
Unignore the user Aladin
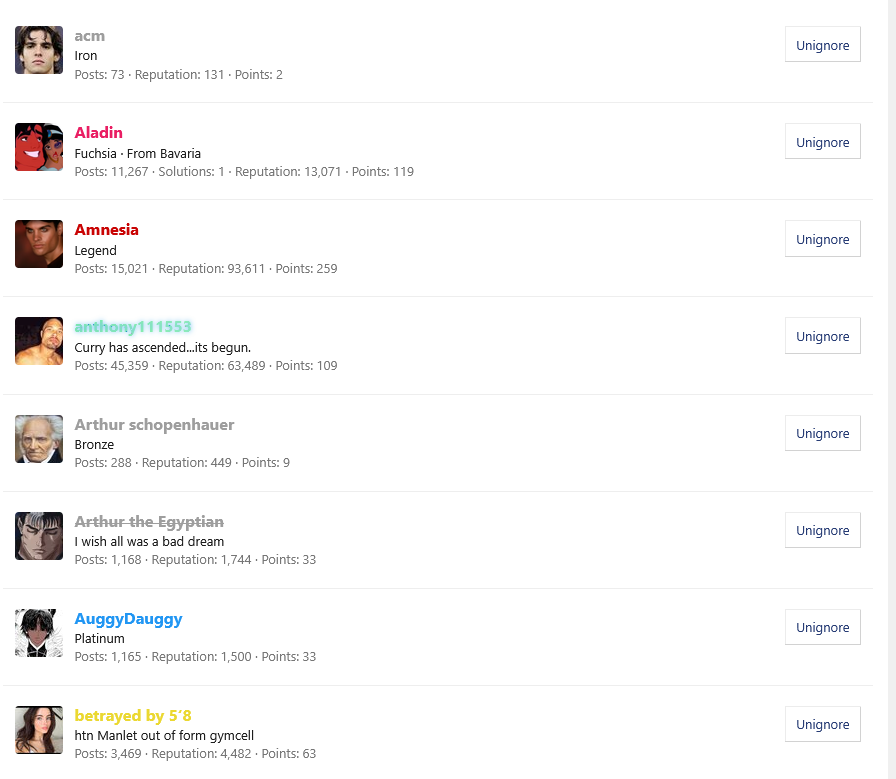coord(823,141)
